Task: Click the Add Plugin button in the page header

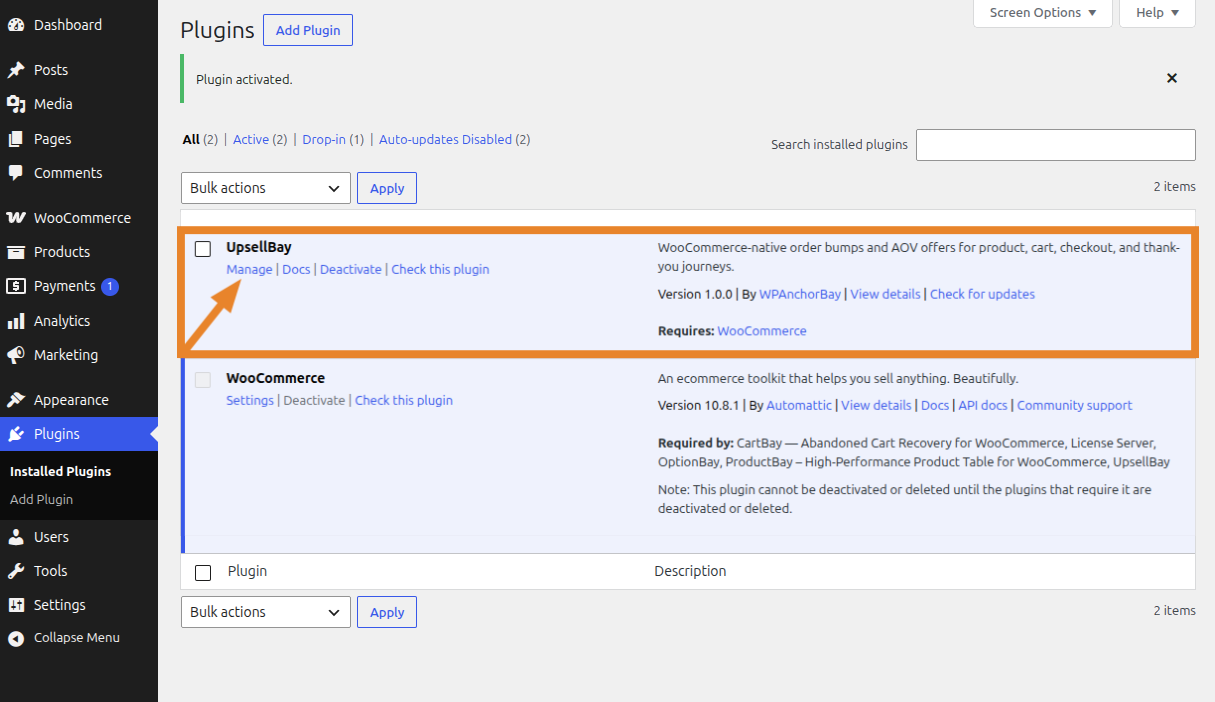Action: pyautogui.click(x=308, y=30)
